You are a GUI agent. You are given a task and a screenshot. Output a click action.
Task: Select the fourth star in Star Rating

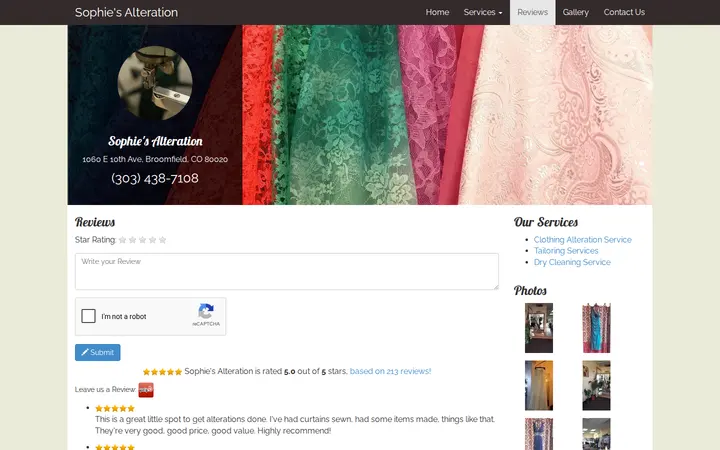tap(152, 240)
